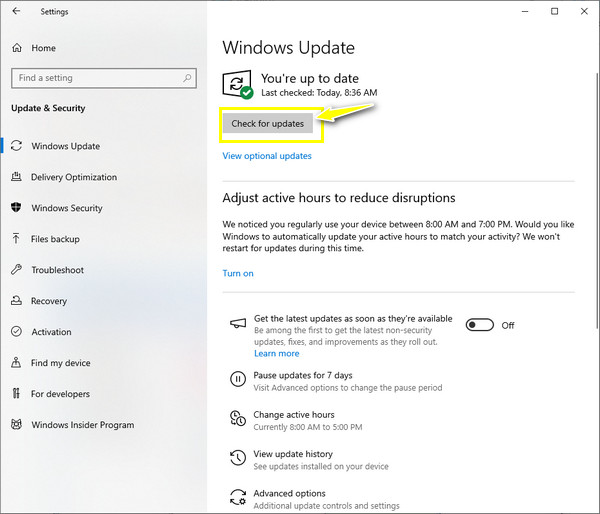Click the Home house icon
The width and height of the screenshot is (600, 514).
(17, 48)
